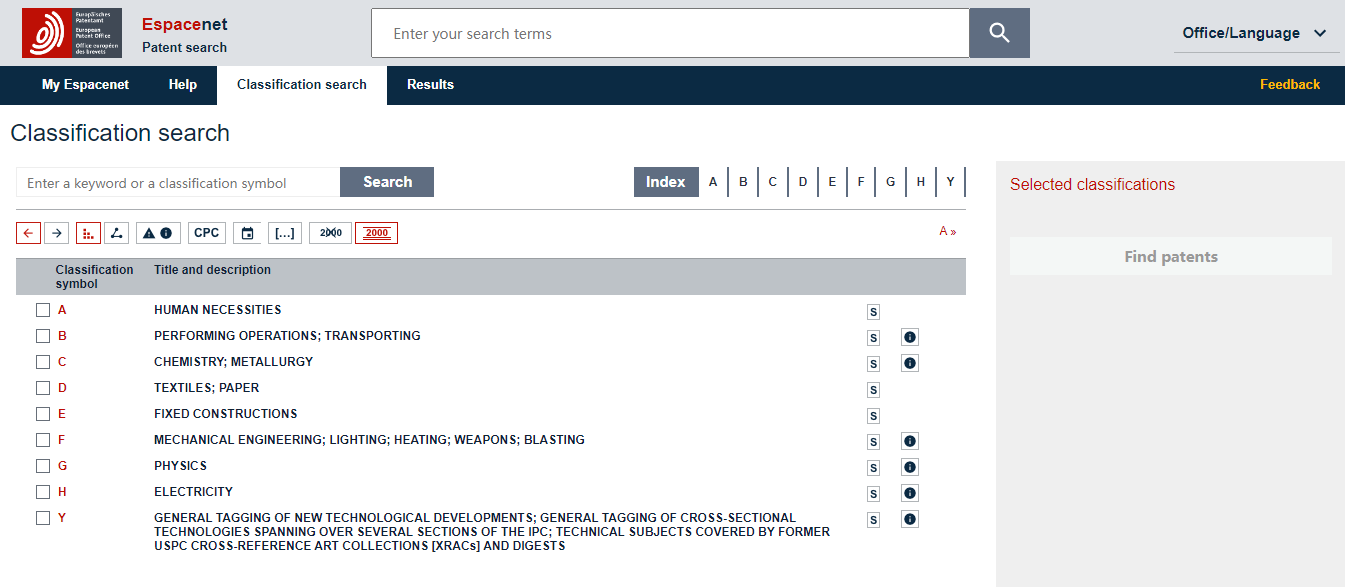Viewport: 1345px width, 587px height.
Task: Click the back arrow toolbar icon
Action: [x=28, y=233]
